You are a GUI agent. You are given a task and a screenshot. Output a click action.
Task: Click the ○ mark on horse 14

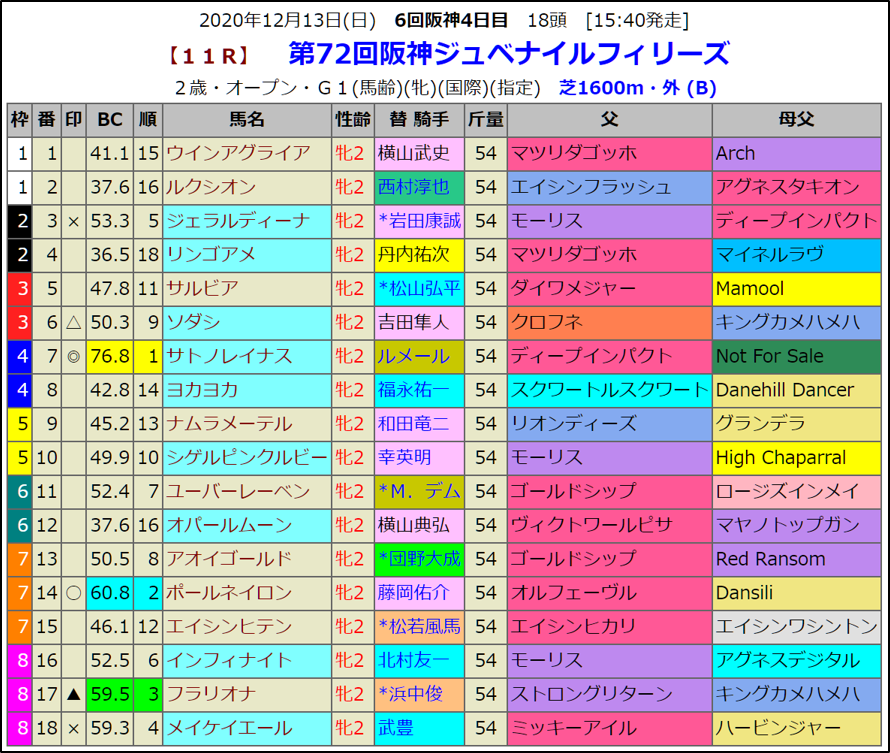[73, 593]
